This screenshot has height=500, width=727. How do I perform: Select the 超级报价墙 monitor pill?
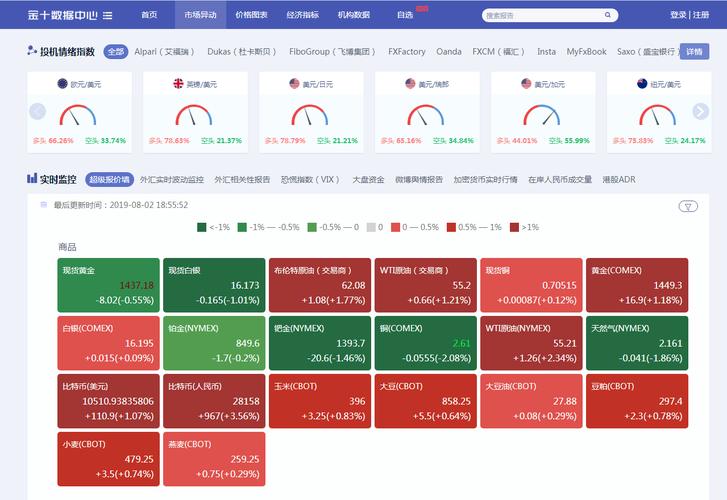(x=109, y=180)
